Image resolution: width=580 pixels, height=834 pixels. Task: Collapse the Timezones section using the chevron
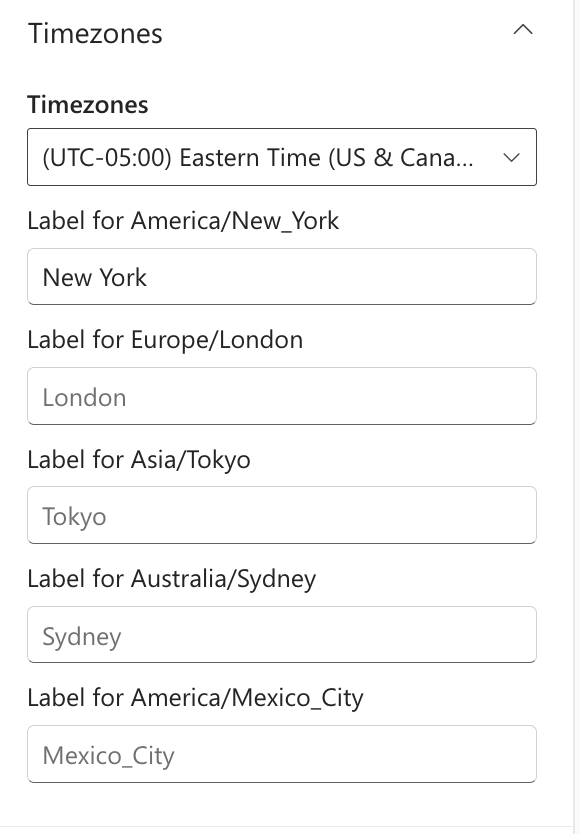(x=524, y=30)
